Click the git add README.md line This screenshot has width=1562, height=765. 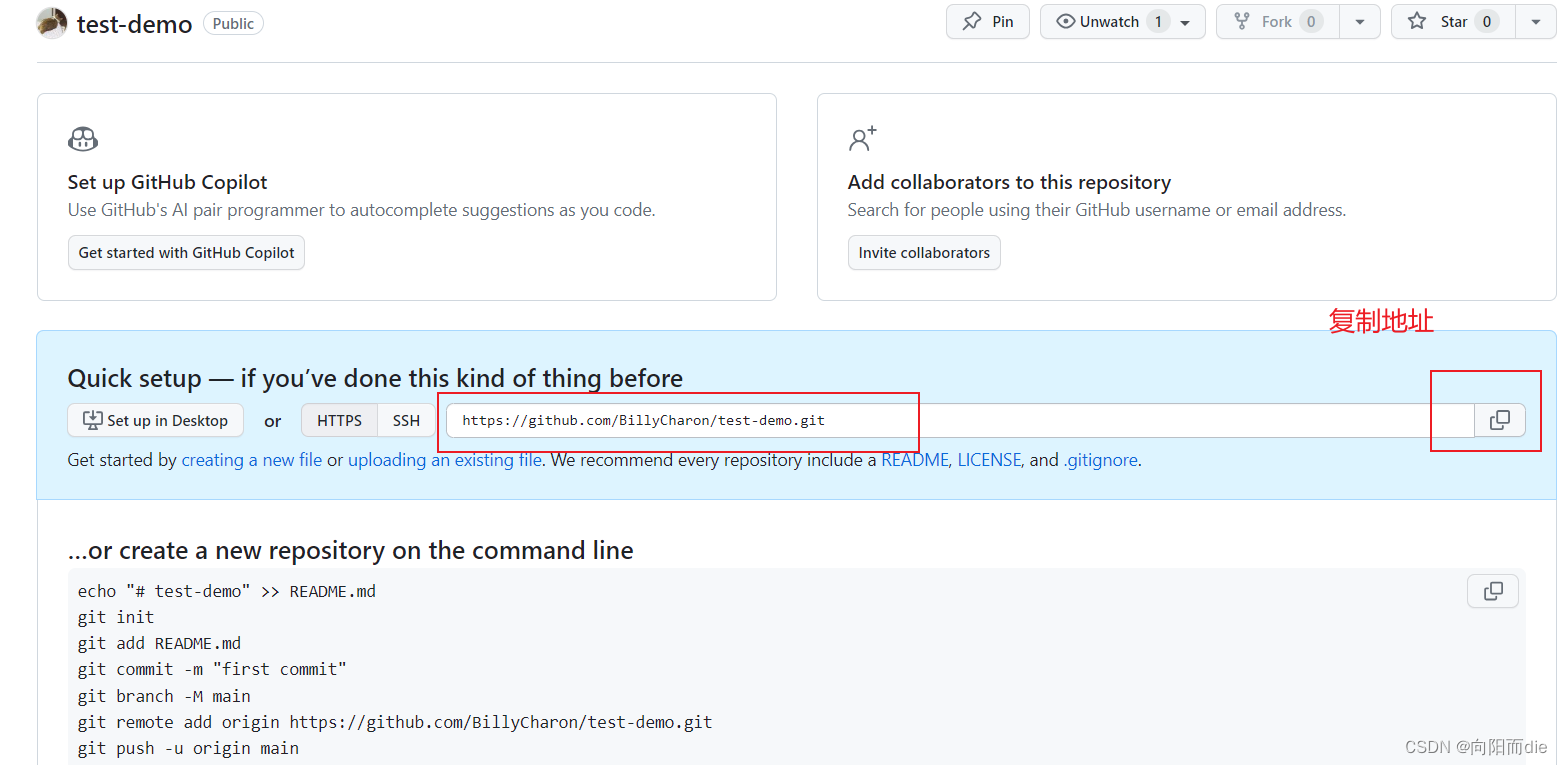pyautogui.click(x=159, y=643)
